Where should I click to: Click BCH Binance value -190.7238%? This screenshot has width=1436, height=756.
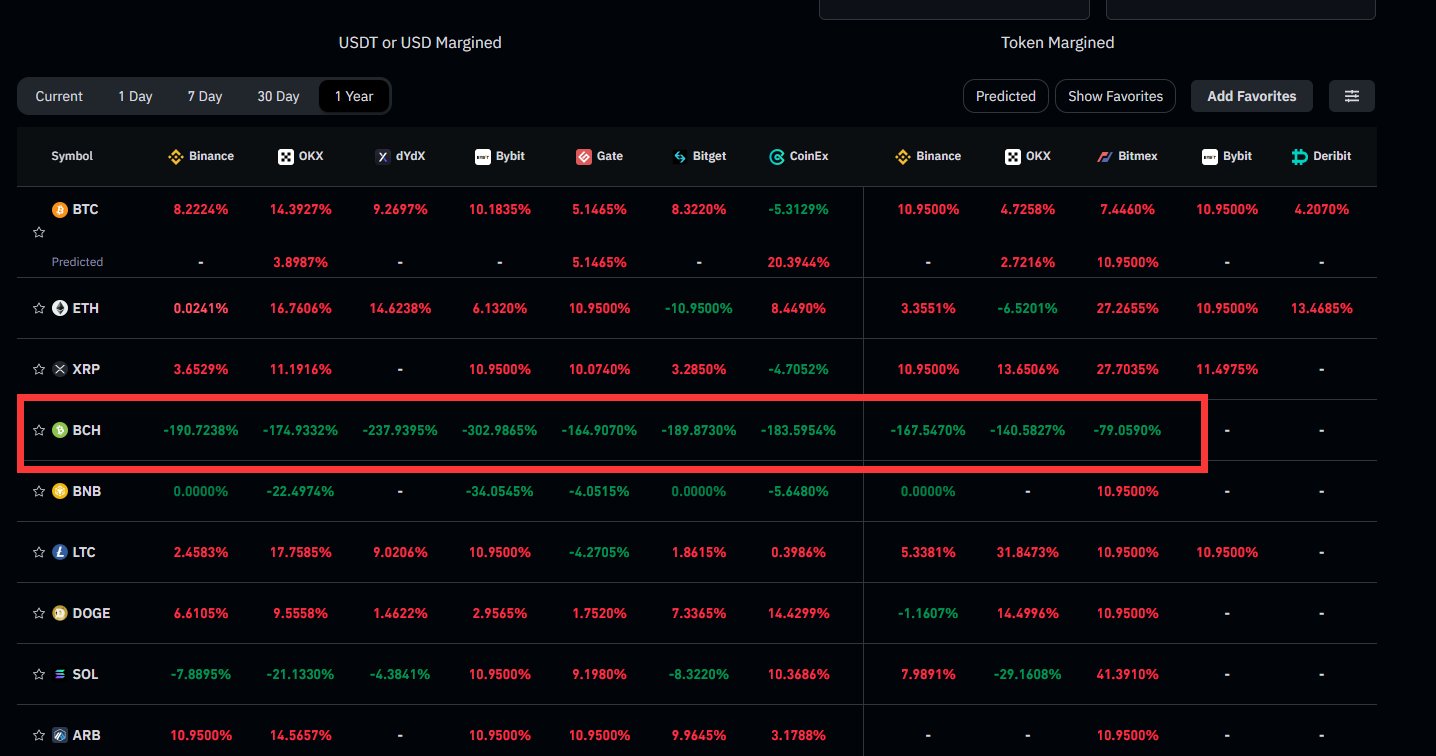201,430
